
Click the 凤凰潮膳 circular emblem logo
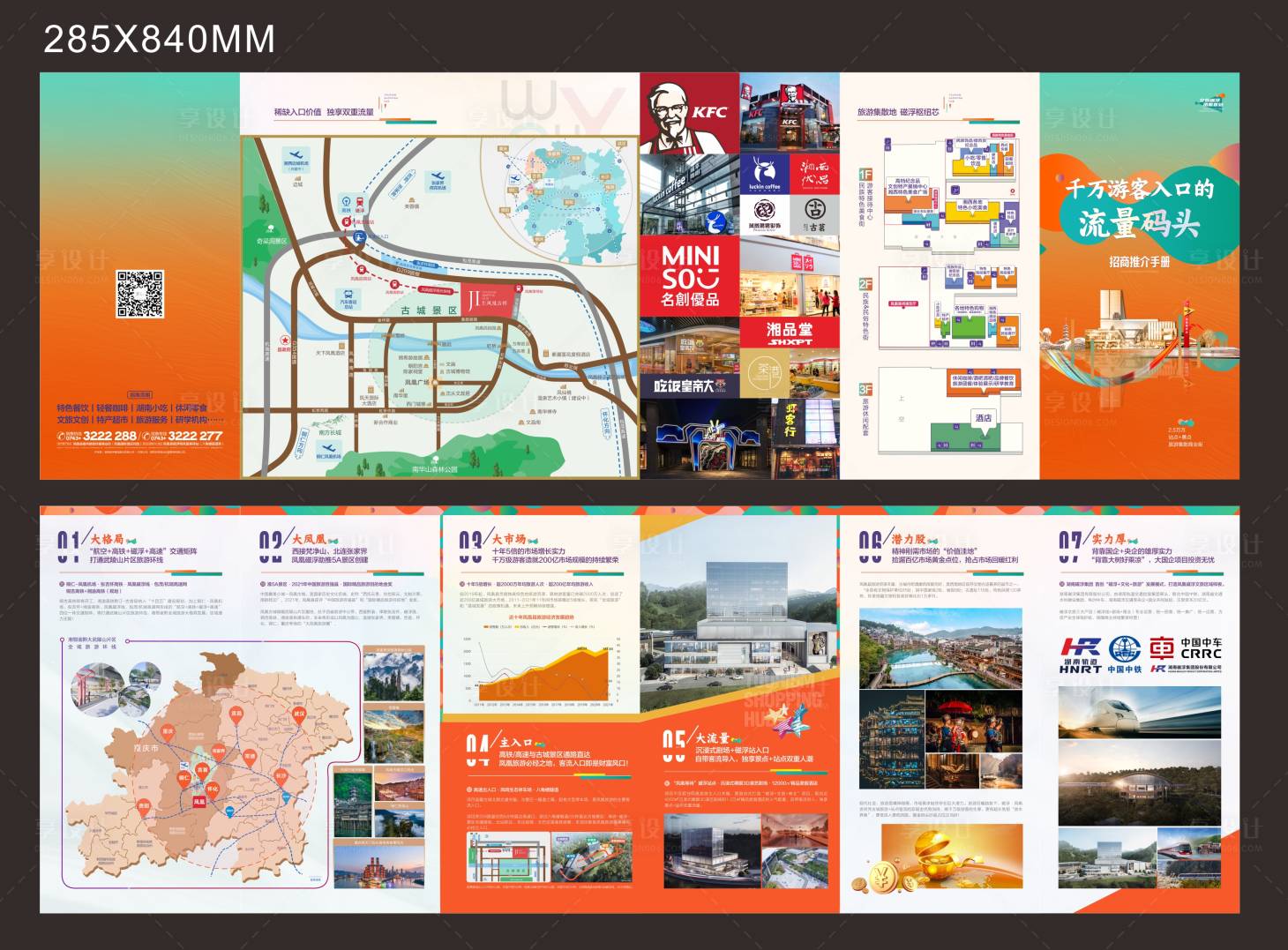[x=764, y=215]
